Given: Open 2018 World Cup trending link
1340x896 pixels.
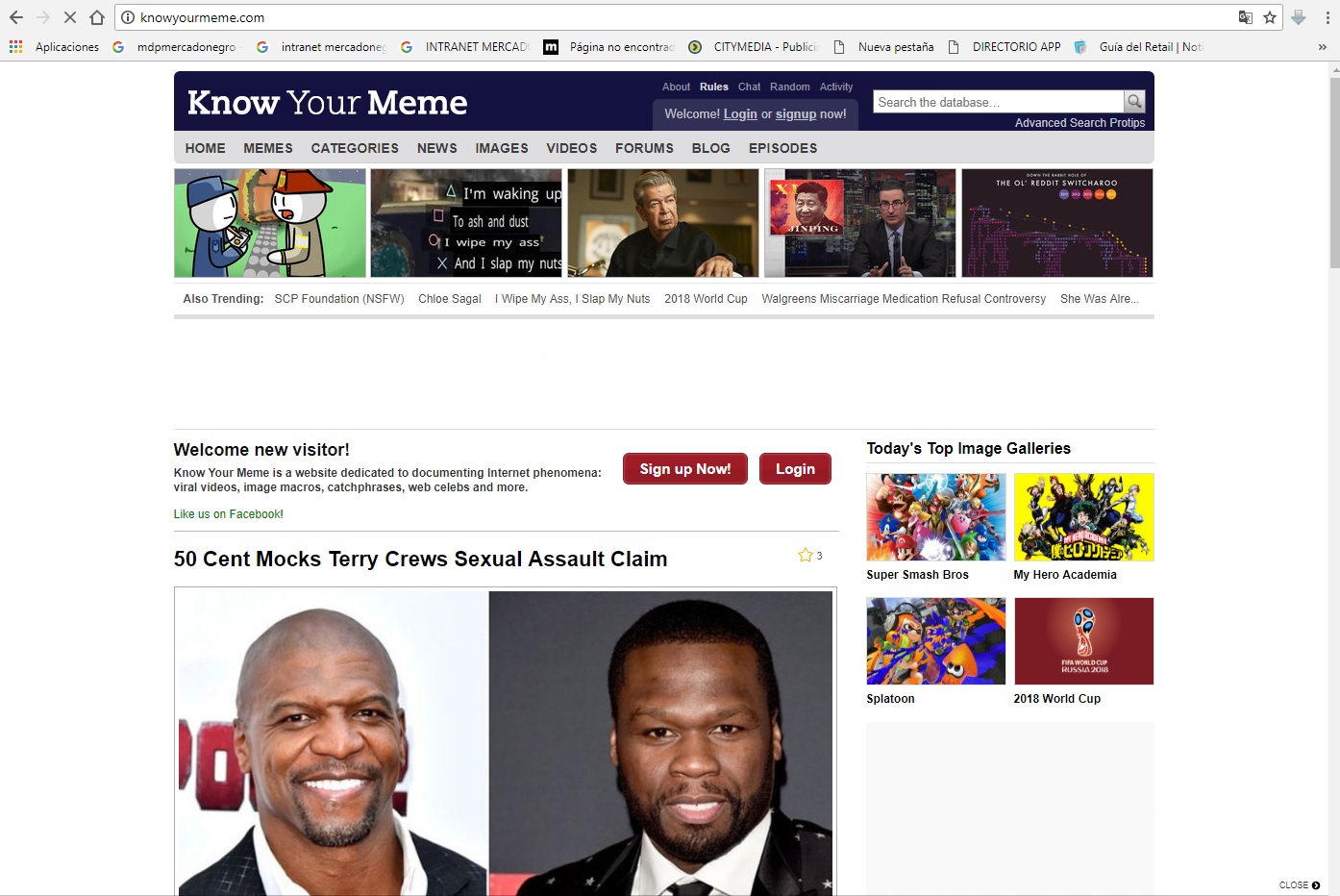Looking at the screenshot, I should [706, 299].
